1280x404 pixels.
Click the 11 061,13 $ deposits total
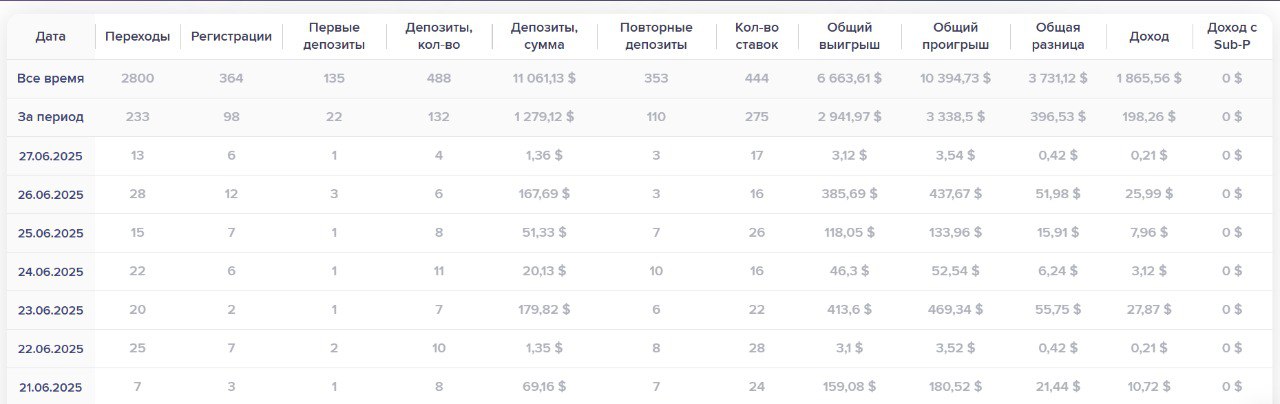point(544,78)
